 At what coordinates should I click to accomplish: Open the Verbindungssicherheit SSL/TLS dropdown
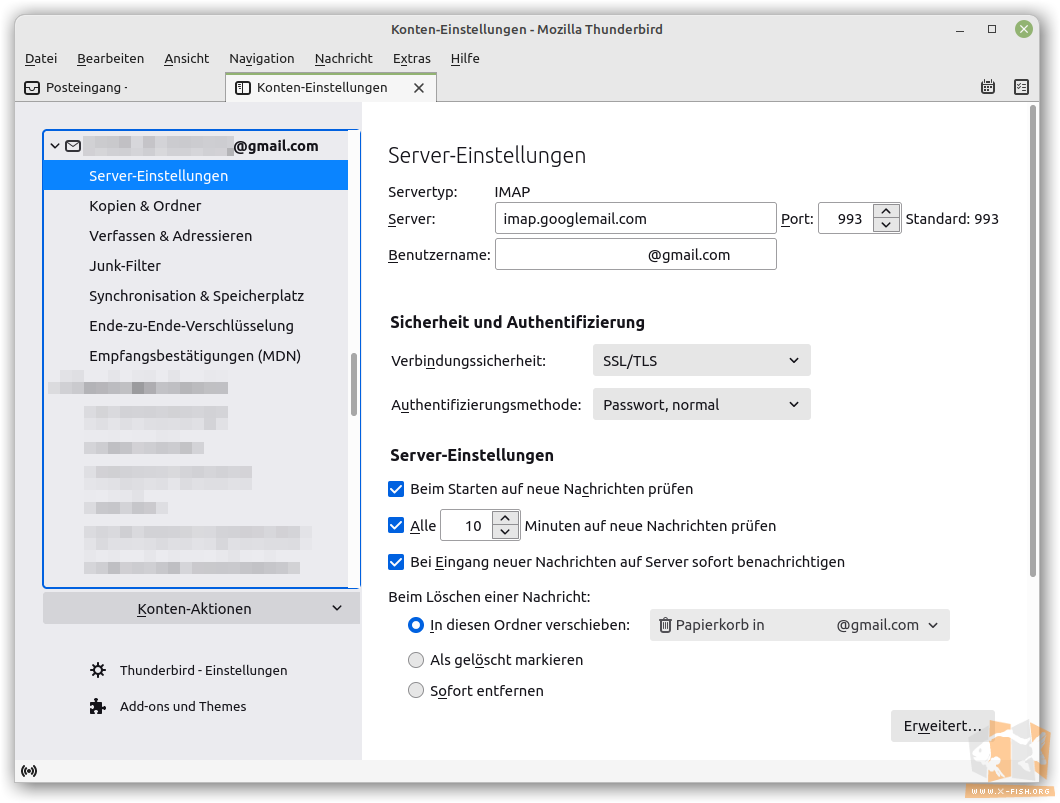702,360
